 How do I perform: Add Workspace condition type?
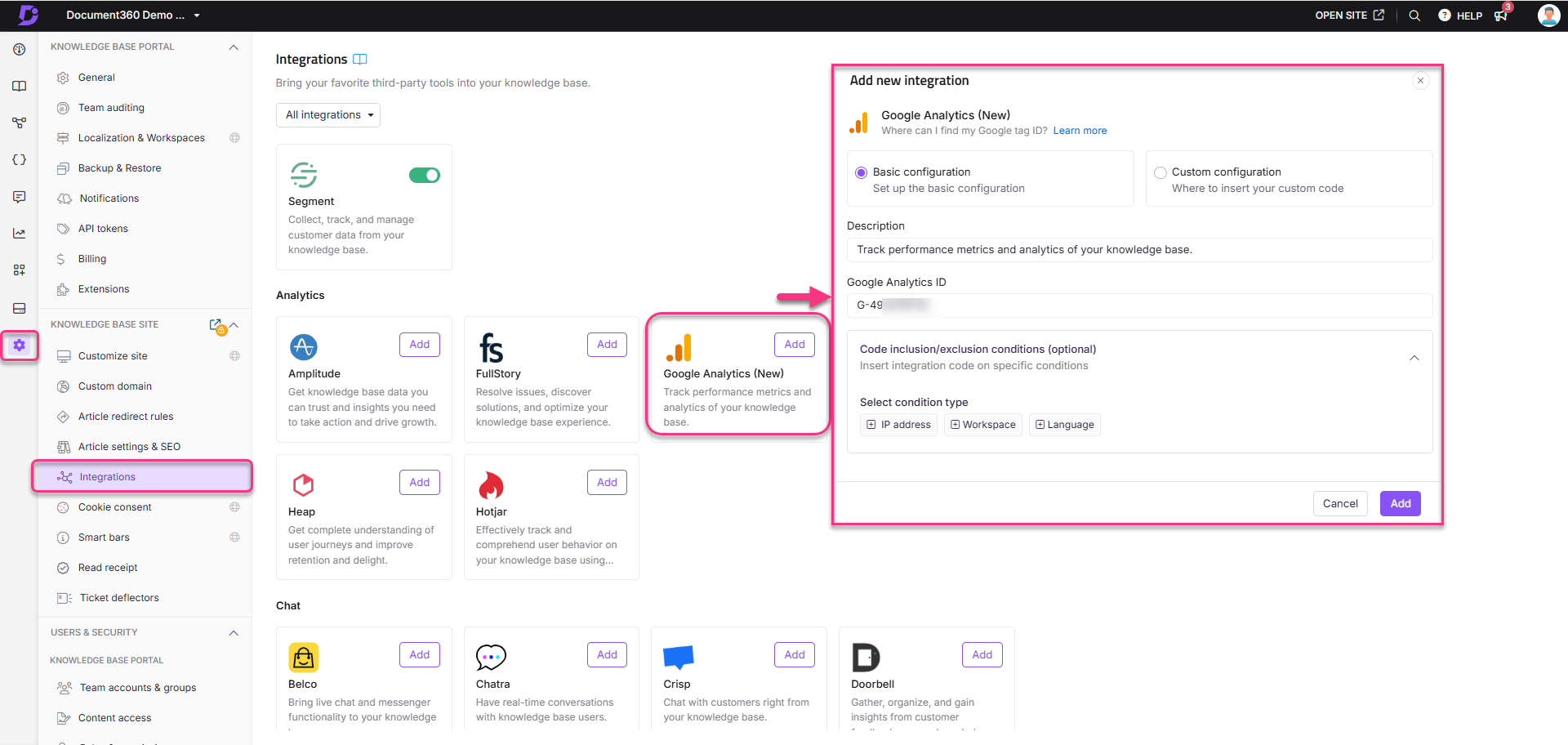pyautogui.click(x=983, y=425)
